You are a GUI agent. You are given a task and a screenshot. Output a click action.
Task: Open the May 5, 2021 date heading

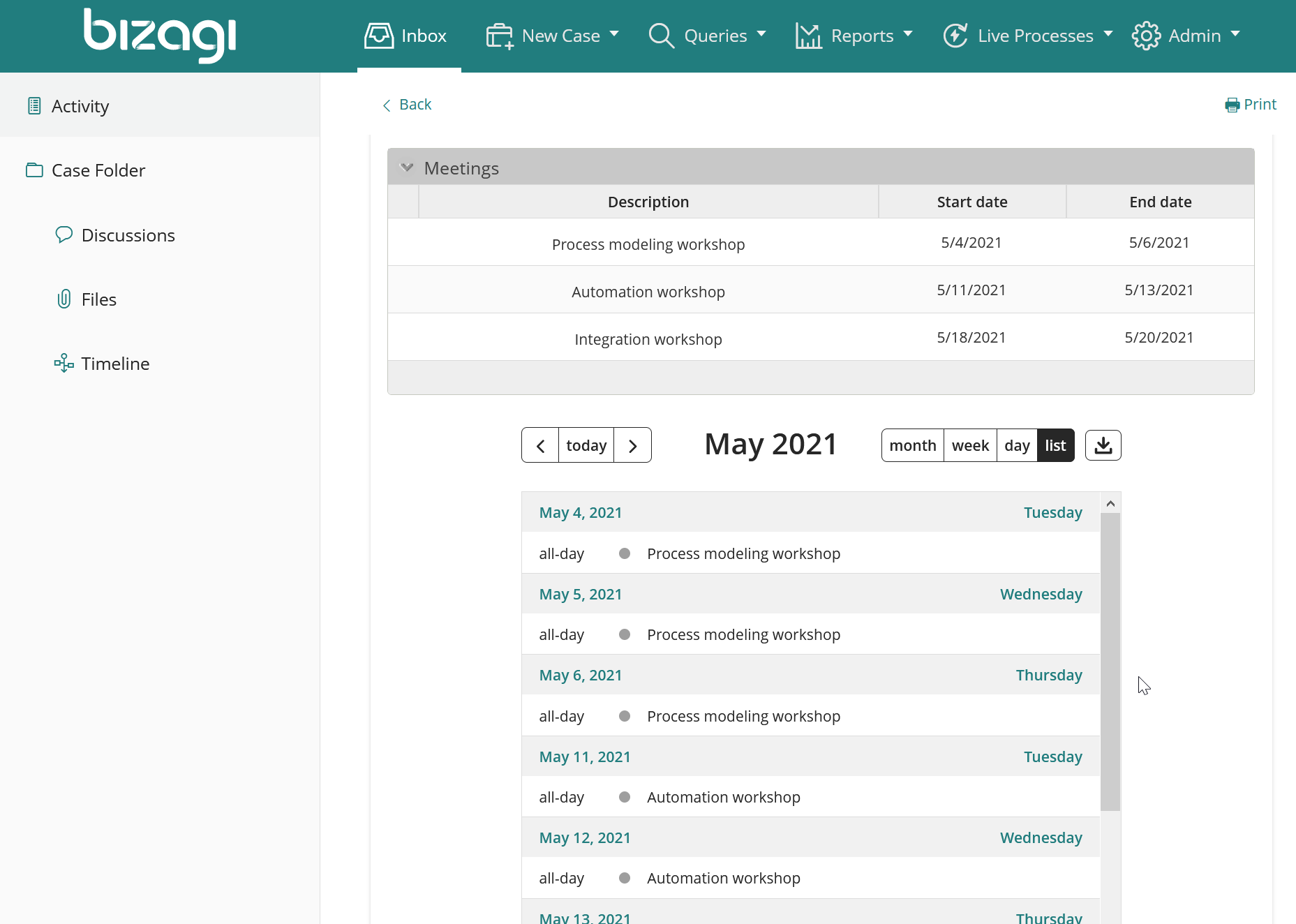coord(581,594)
